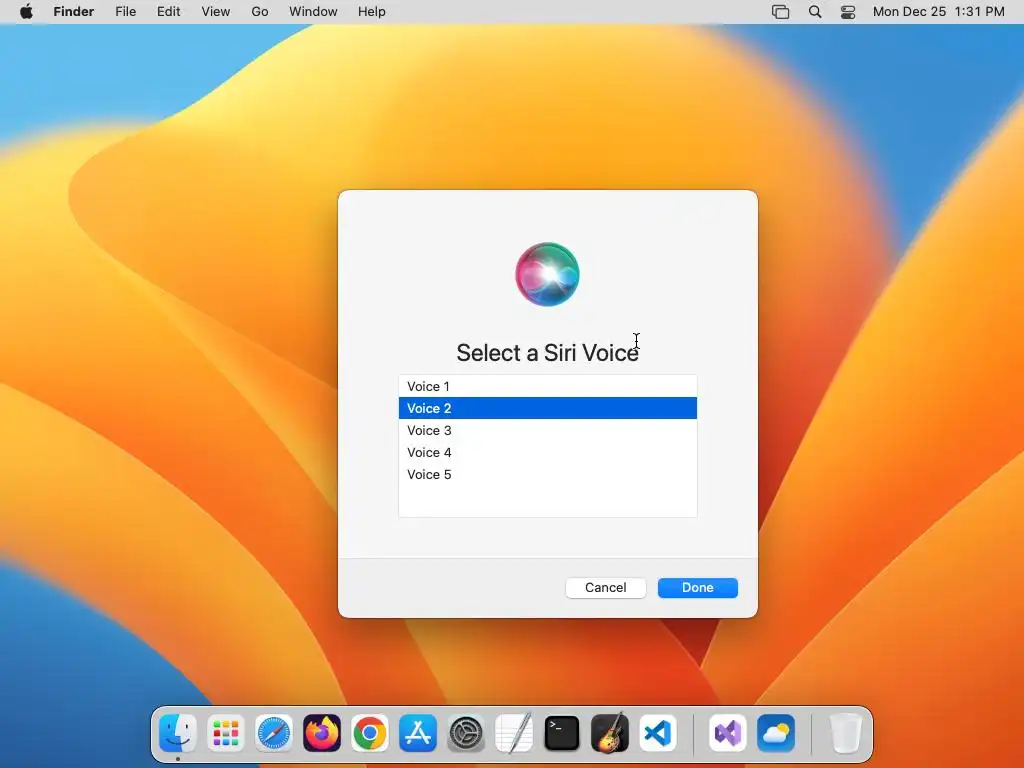This screenshot has width=1024, height=768.
Task: Select the highlighted Voice 2 row
Action: [548, 408]
